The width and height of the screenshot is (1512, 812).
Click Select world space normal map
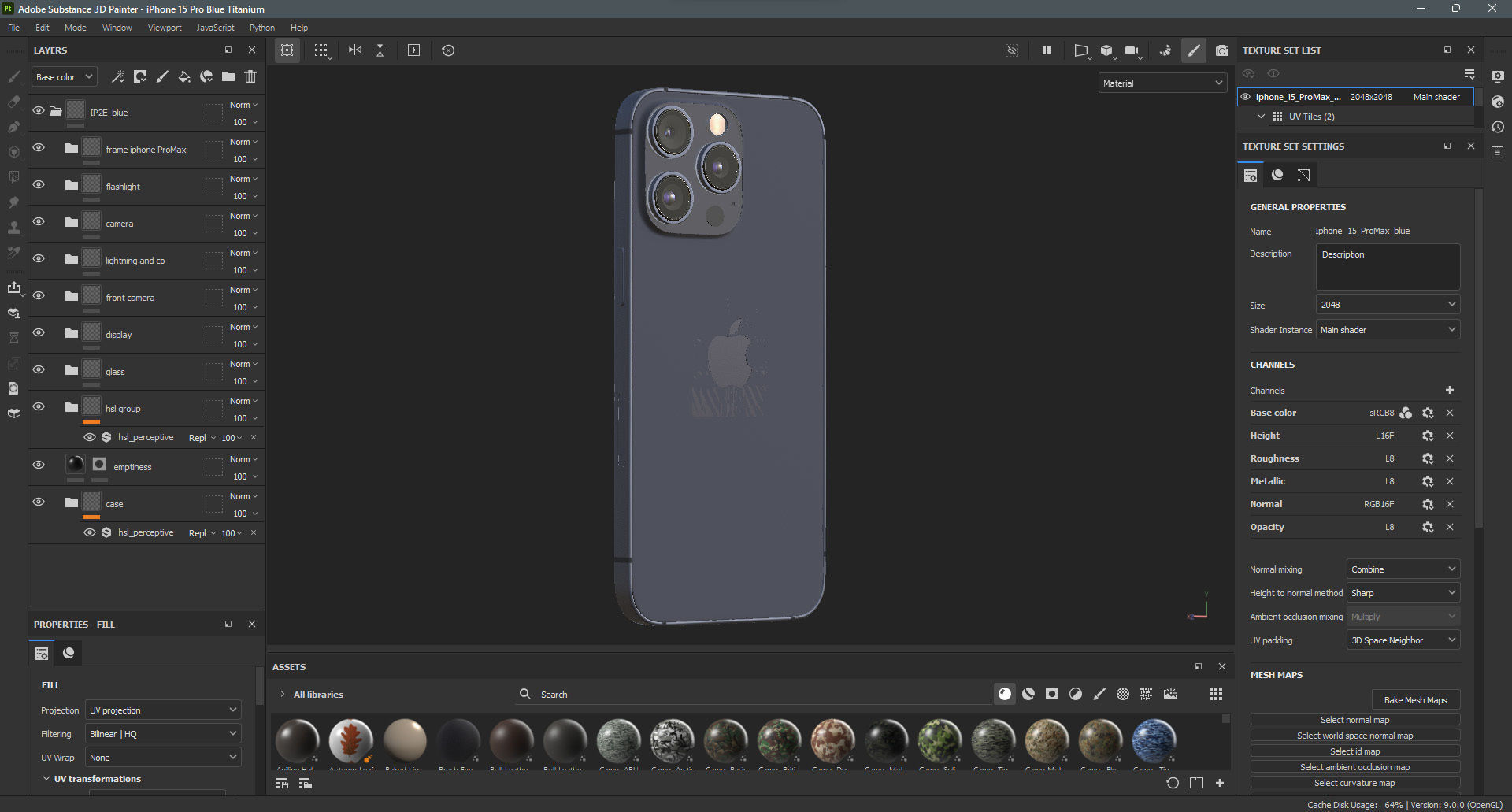tap(1354, 736)
